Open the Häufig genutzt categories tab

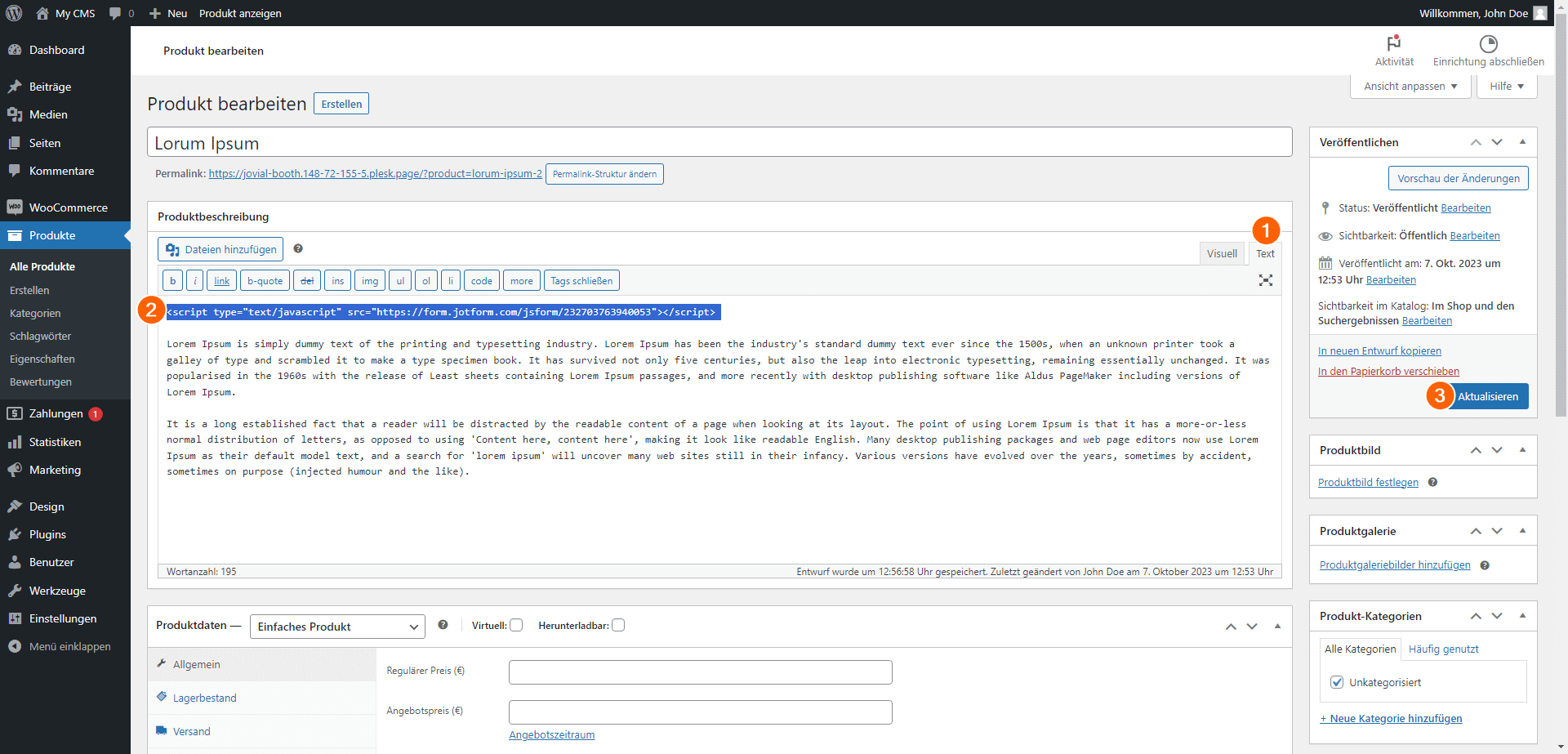point(1443,649)
